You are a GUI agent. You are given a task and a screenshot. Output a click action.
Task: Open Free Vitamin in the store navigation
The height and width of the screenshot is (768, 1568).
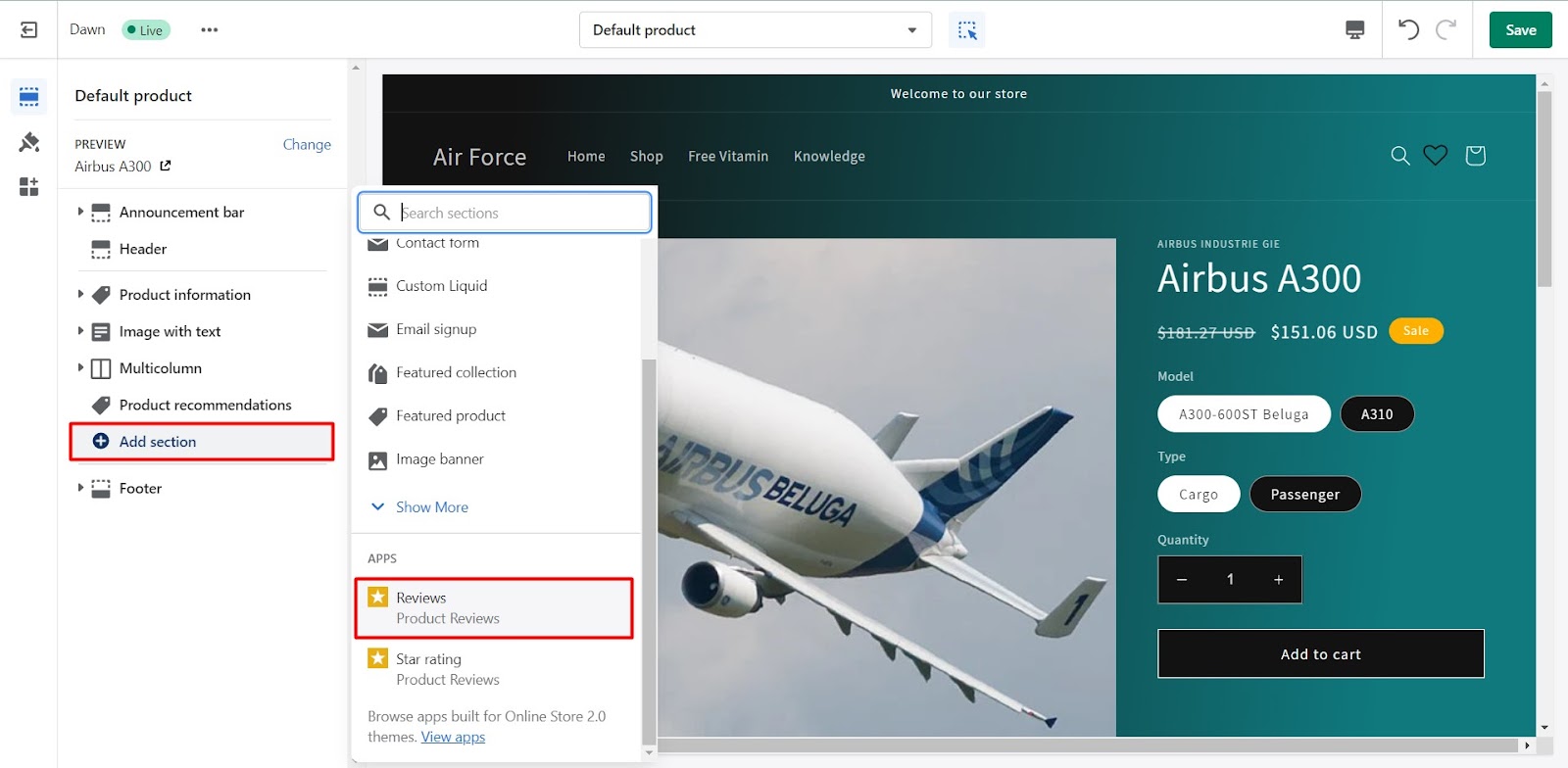728,157
